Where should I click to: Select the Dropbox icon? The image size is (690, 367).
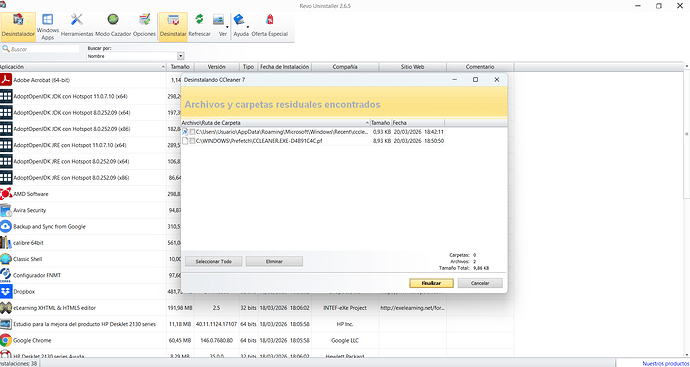click(x=6, y=292)
